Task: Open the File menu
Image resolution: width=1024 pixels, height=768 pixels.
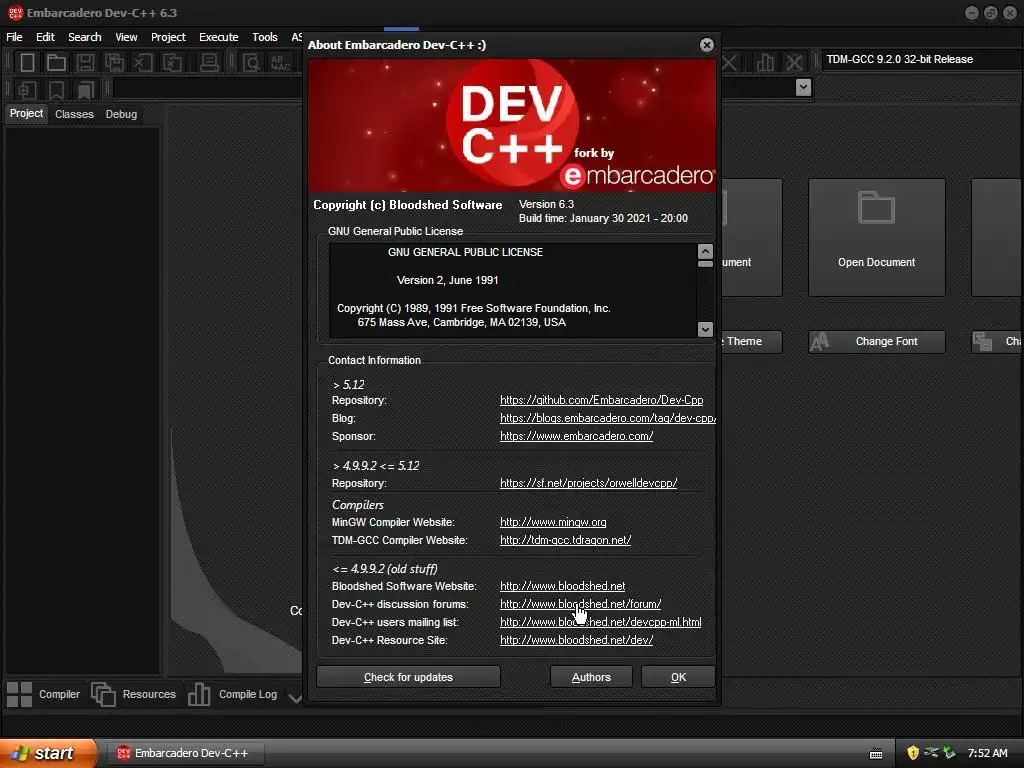Action: click(x=14, y=37)
